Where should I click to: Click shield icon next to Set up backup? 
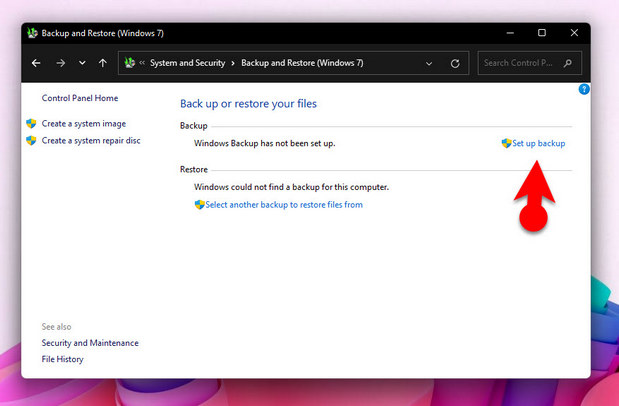pyautogui.click(x=506, y=143)
